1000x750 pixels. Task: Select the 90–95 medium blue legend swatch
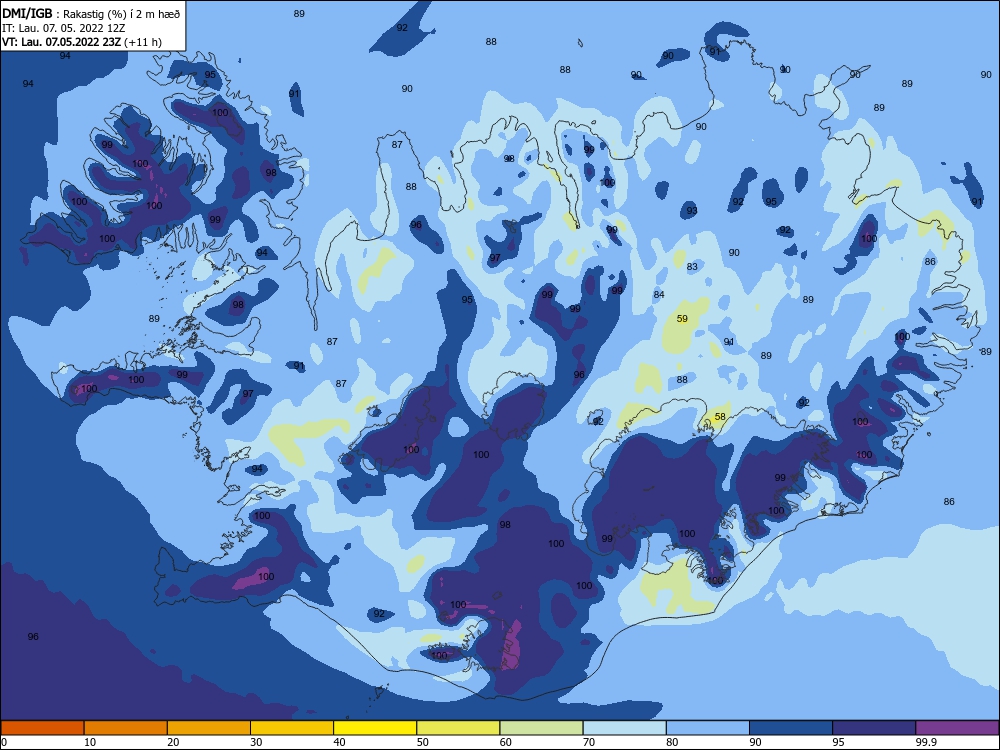pyautogui.click(x=791, y=728)
